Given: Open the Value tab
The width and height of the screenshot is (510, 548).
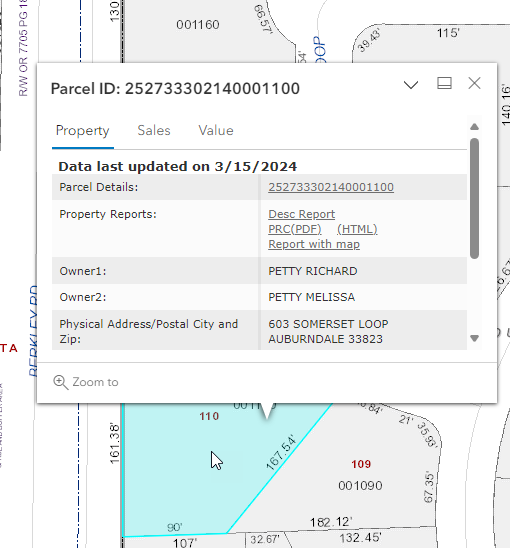Looking at the screenshot, I should pos(216,130).
